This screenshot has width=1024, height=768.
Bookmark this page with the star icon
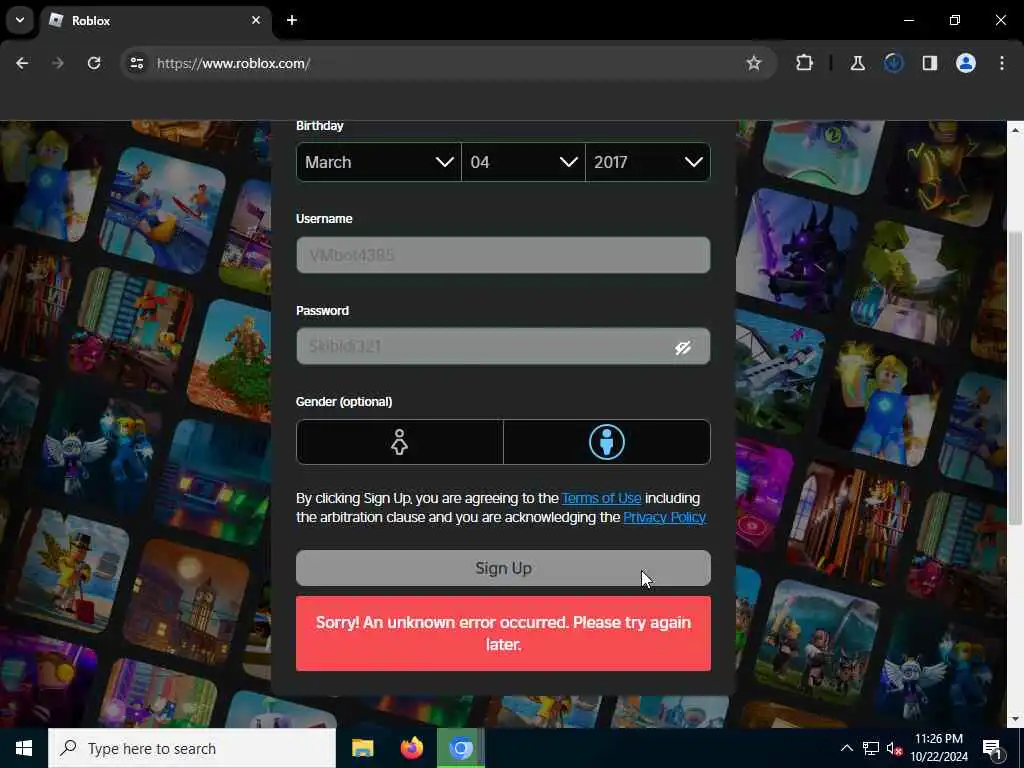point(754,63)
